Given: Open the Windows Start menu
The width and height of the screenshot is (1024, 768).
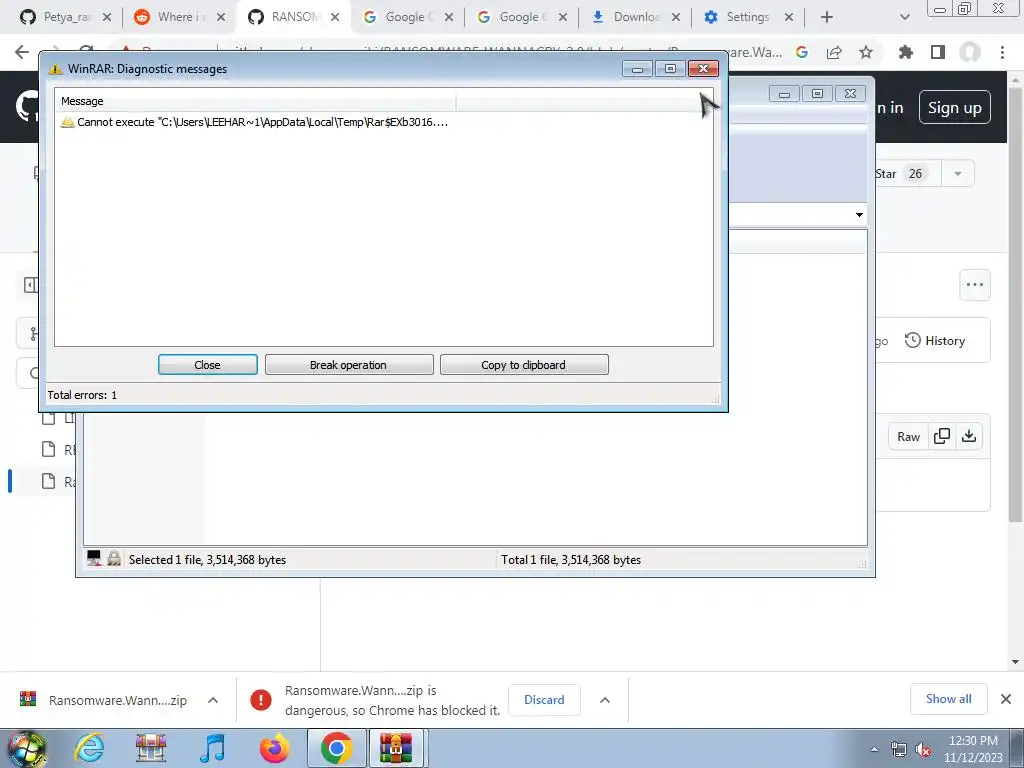Looking at the screenshot, I should [26, 748].
